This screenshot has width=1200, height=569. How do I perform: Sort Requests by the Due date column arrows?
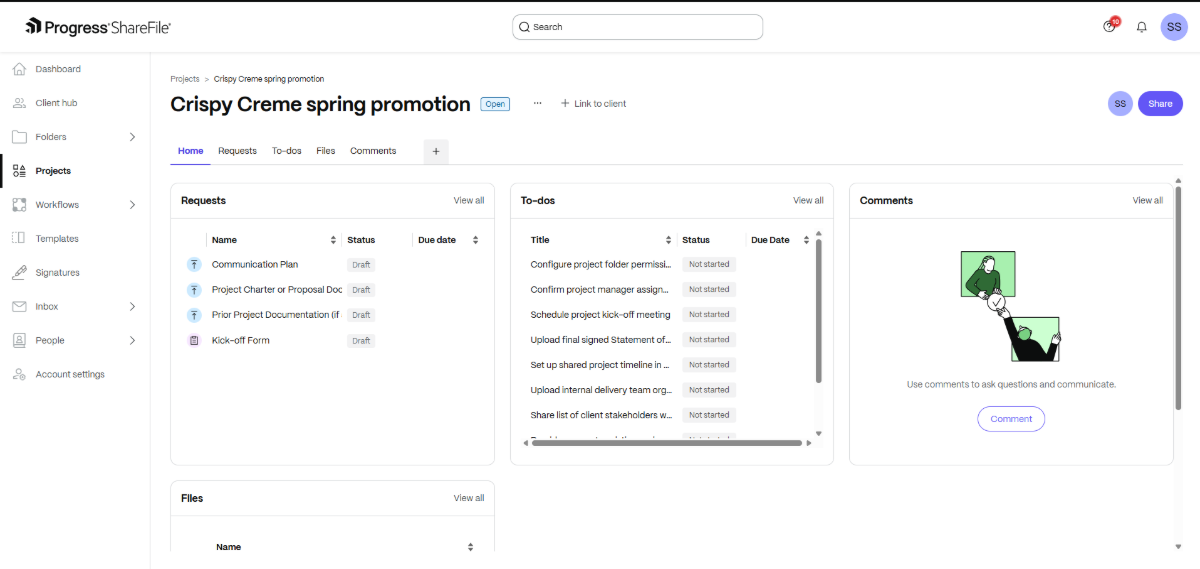coord(475,240)
